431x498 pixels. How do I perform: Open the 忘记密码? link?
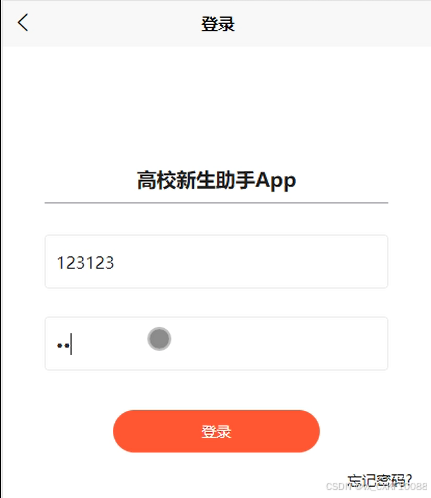[380, 481]
